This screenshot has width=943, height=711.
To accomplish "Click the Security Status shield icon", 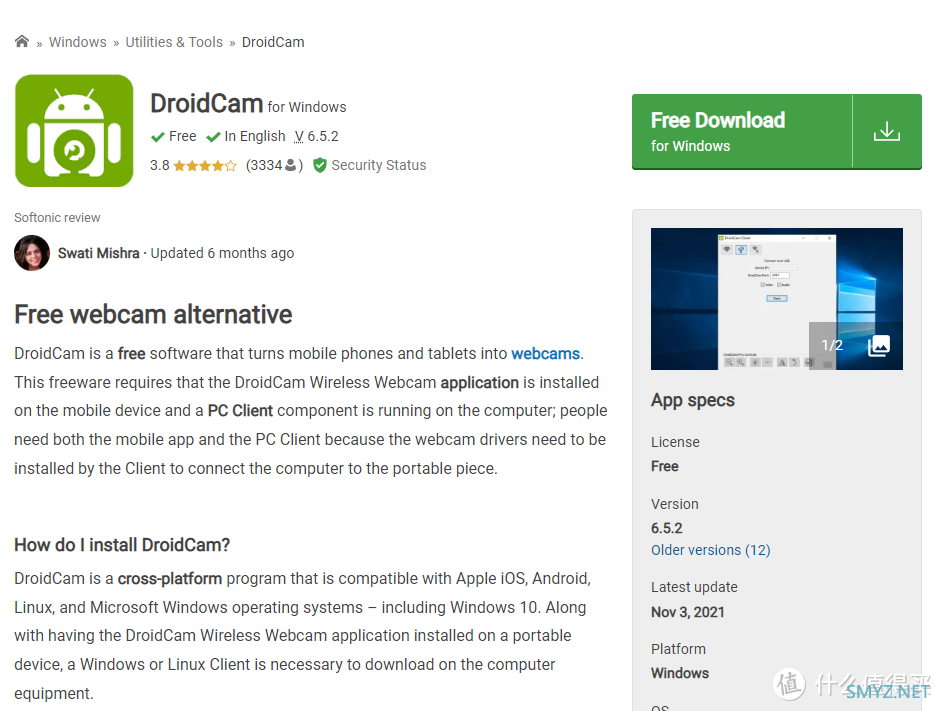I will 320,165.
